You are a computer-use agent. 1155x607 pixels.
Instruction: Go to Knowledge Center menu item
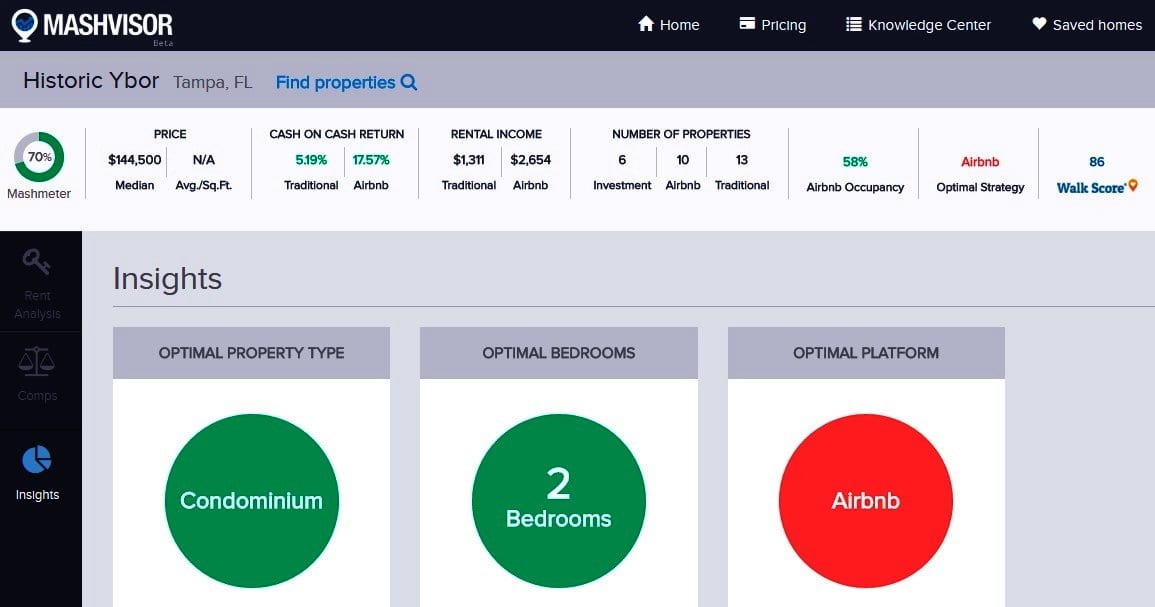point(929,25)
